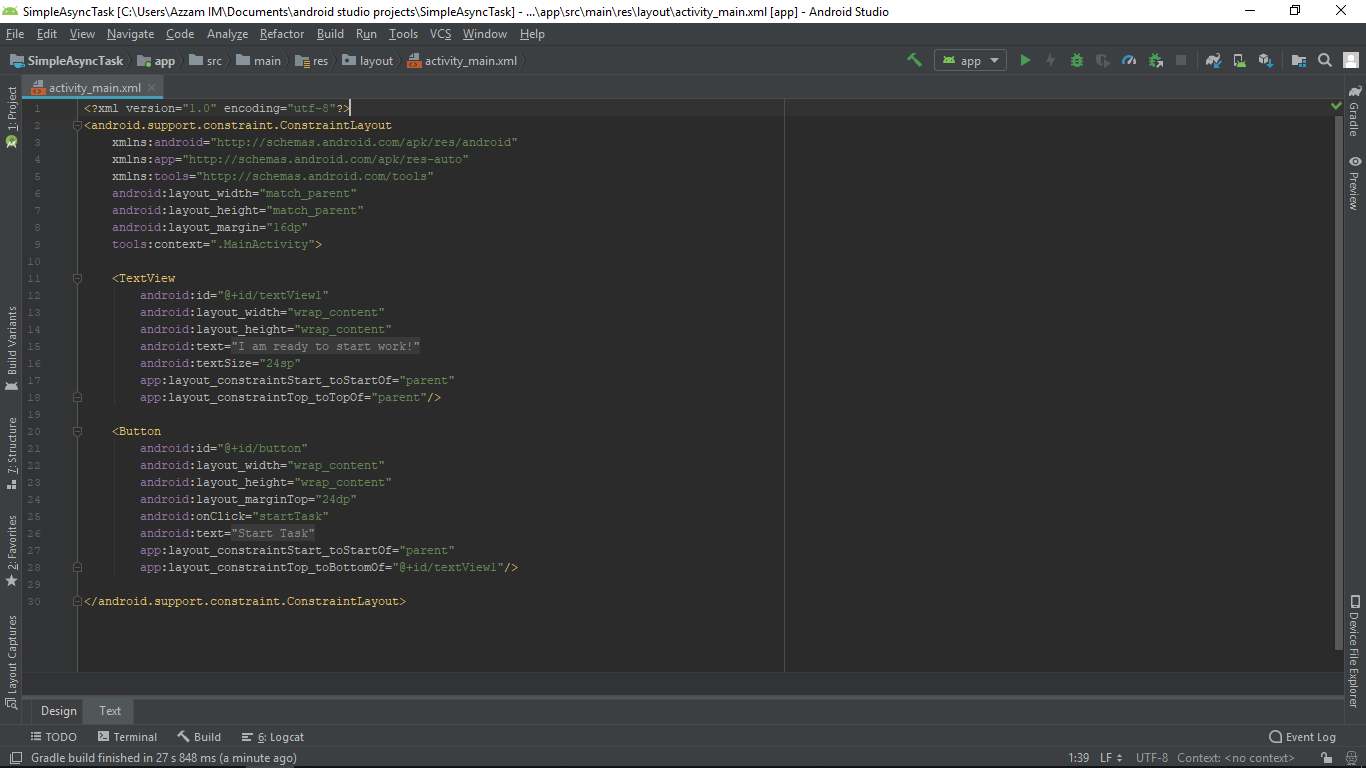
Task: Open the TODO tool window
Action: click(53, 737)
